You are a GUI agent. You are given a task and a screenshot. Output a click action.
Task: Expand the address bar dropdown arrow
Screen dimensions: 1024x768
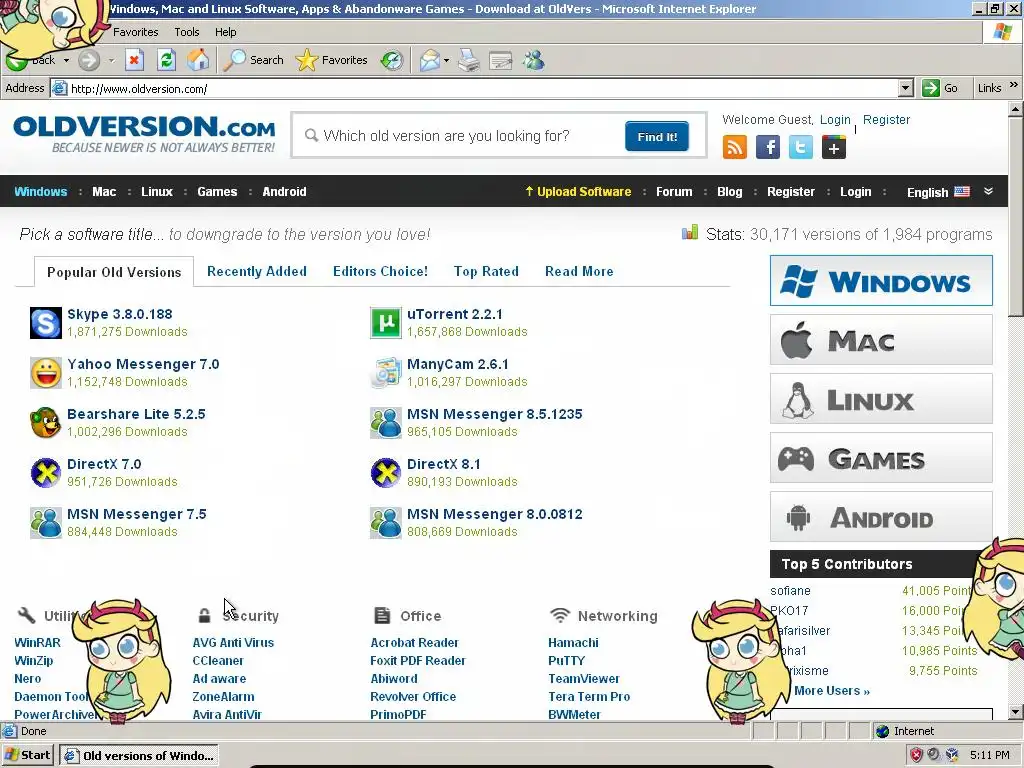tap(905, 88)
